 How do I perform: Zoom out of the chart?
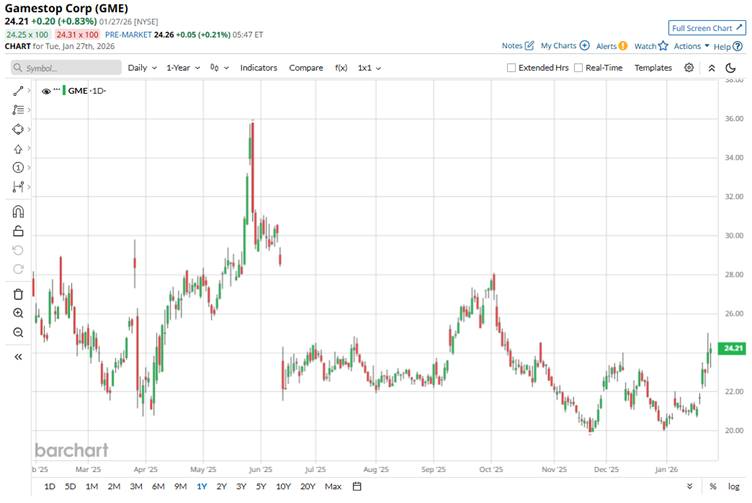(x=18, y=332)
